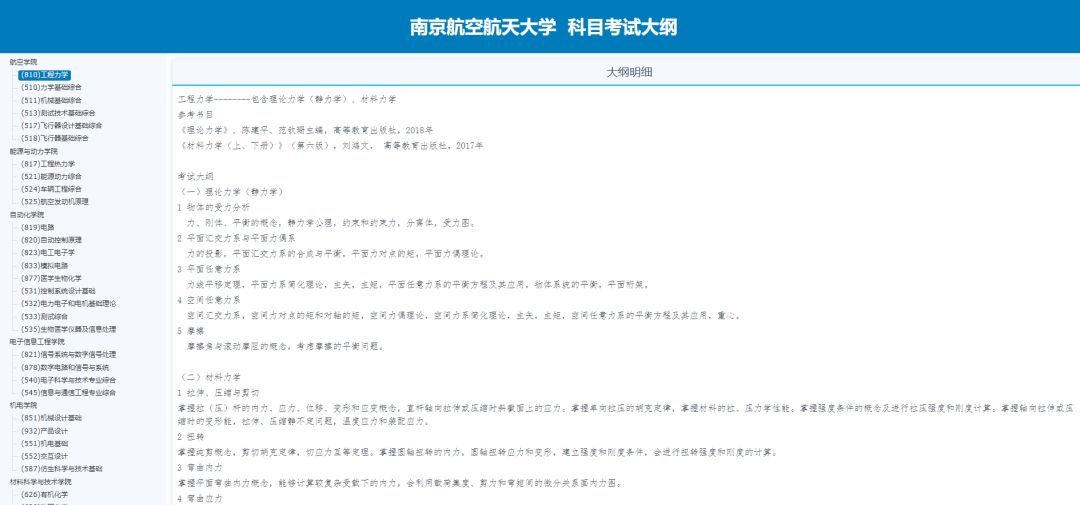Image resolution: width=1080 pixels, height=505 pixels.
Task: Select (820)自动控制原理 in the tree
Action: [x=51, y=240]
